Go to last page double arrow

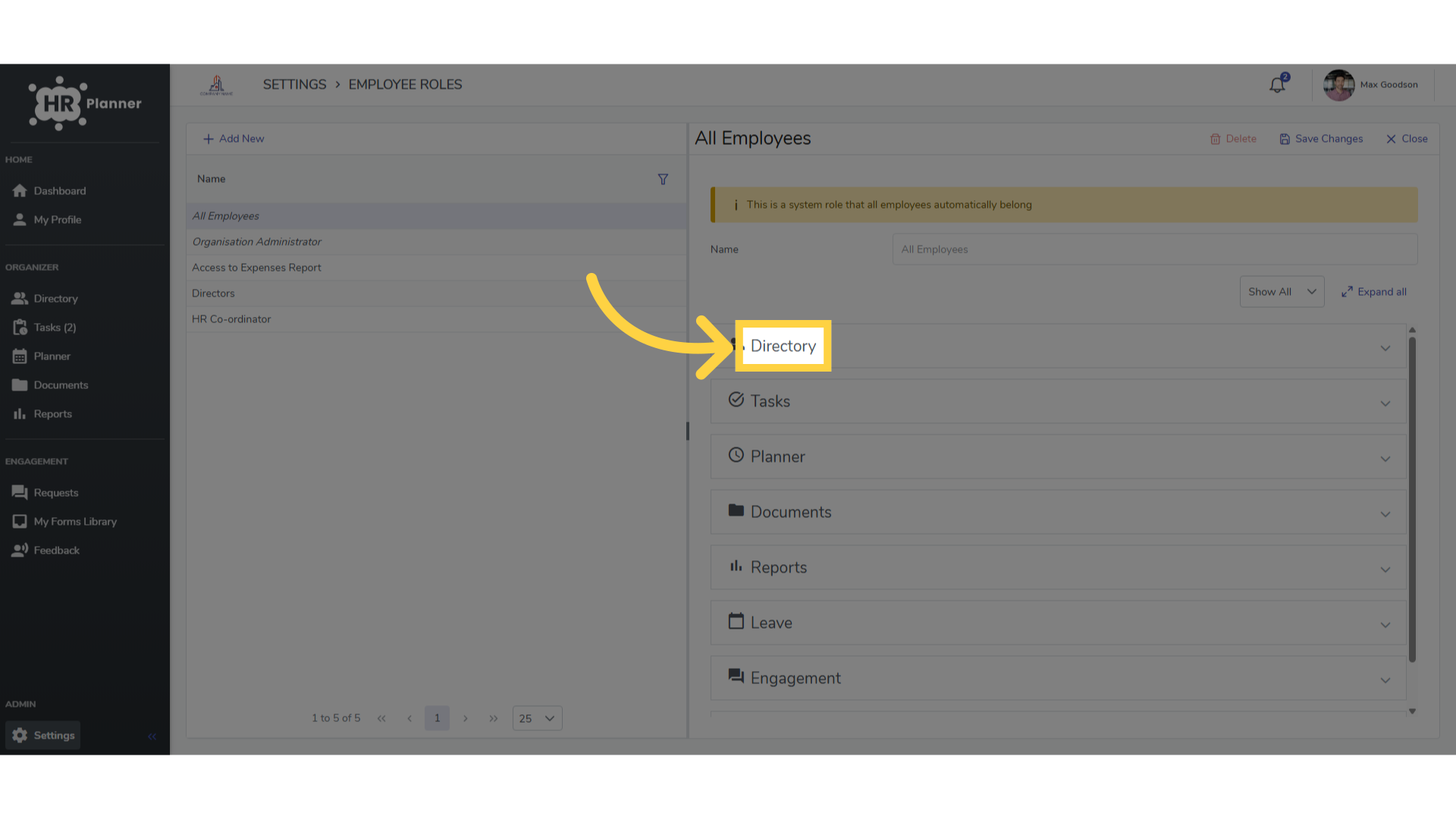pyautogui.click(x=494, y=718)
